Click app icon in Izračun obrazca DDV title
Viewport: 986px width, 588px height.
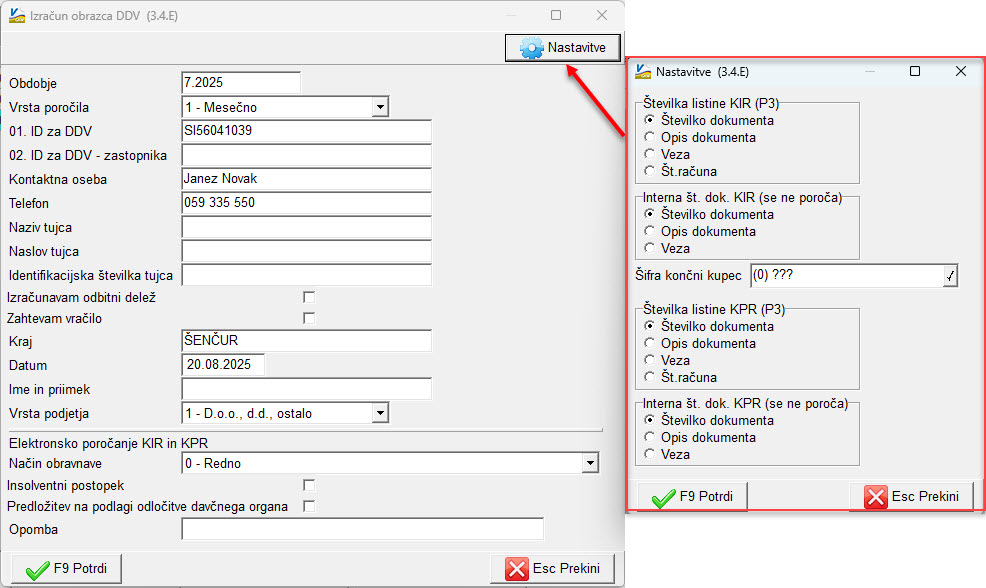[17, 16]
